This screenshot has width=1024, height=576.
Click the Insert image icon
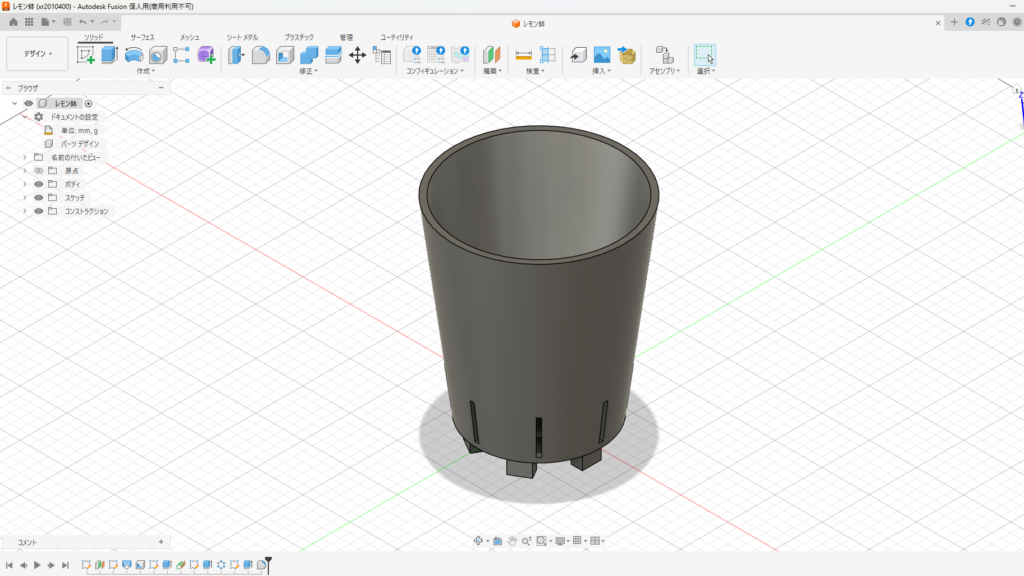(602, 55)
